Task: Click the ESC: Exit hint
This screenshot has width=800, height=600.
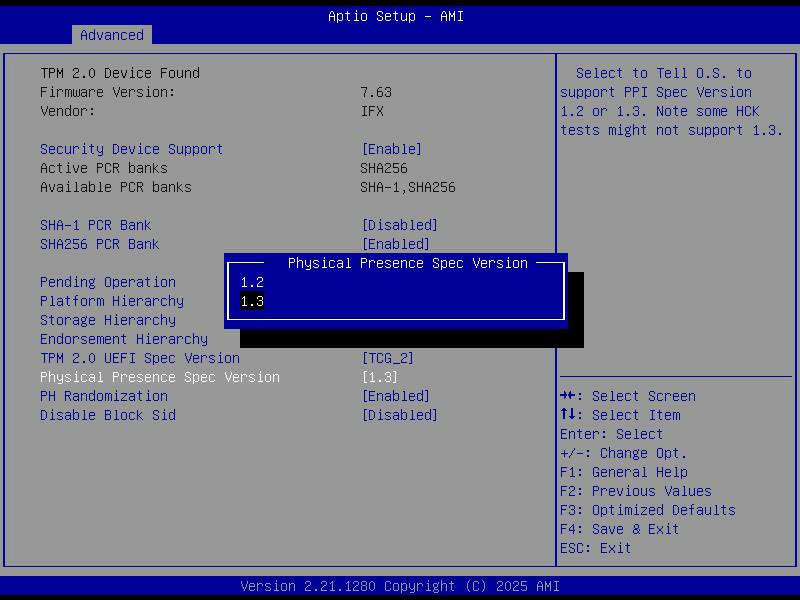Action: [595, 548]
